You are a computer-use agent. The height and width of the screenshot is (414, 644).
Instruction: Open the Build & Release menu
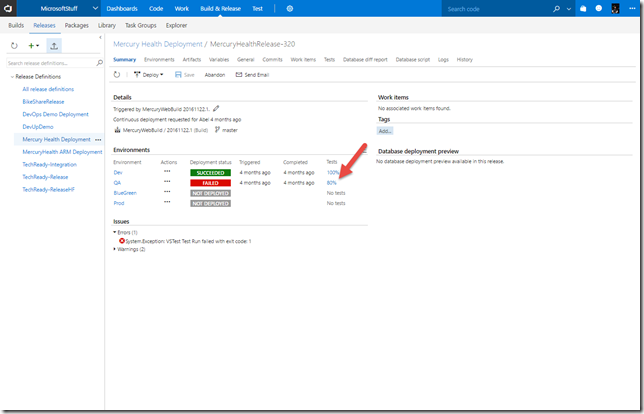pos(218,8)
